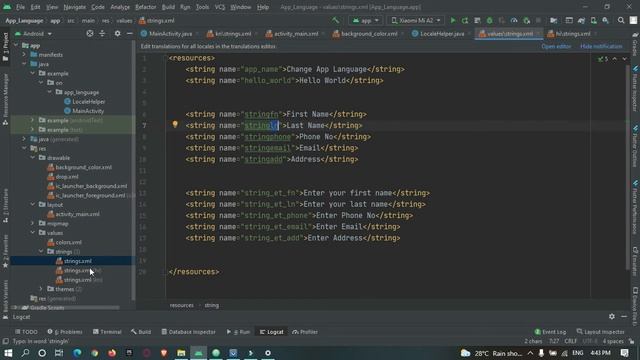Open Project panel settings gear
This screenshot has height=360, width=640.
point(118,33)
